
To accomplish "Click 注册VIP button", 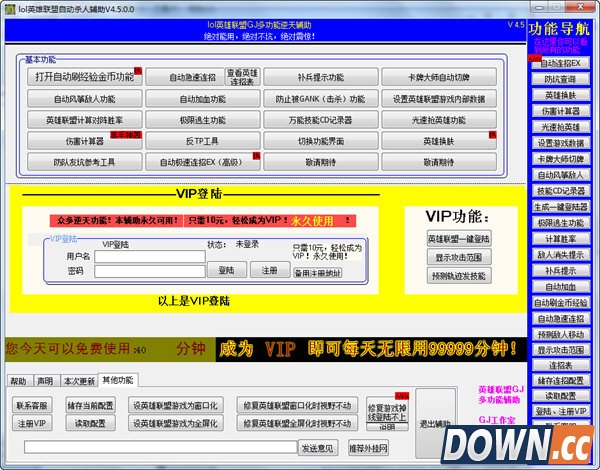I will 32,423.
